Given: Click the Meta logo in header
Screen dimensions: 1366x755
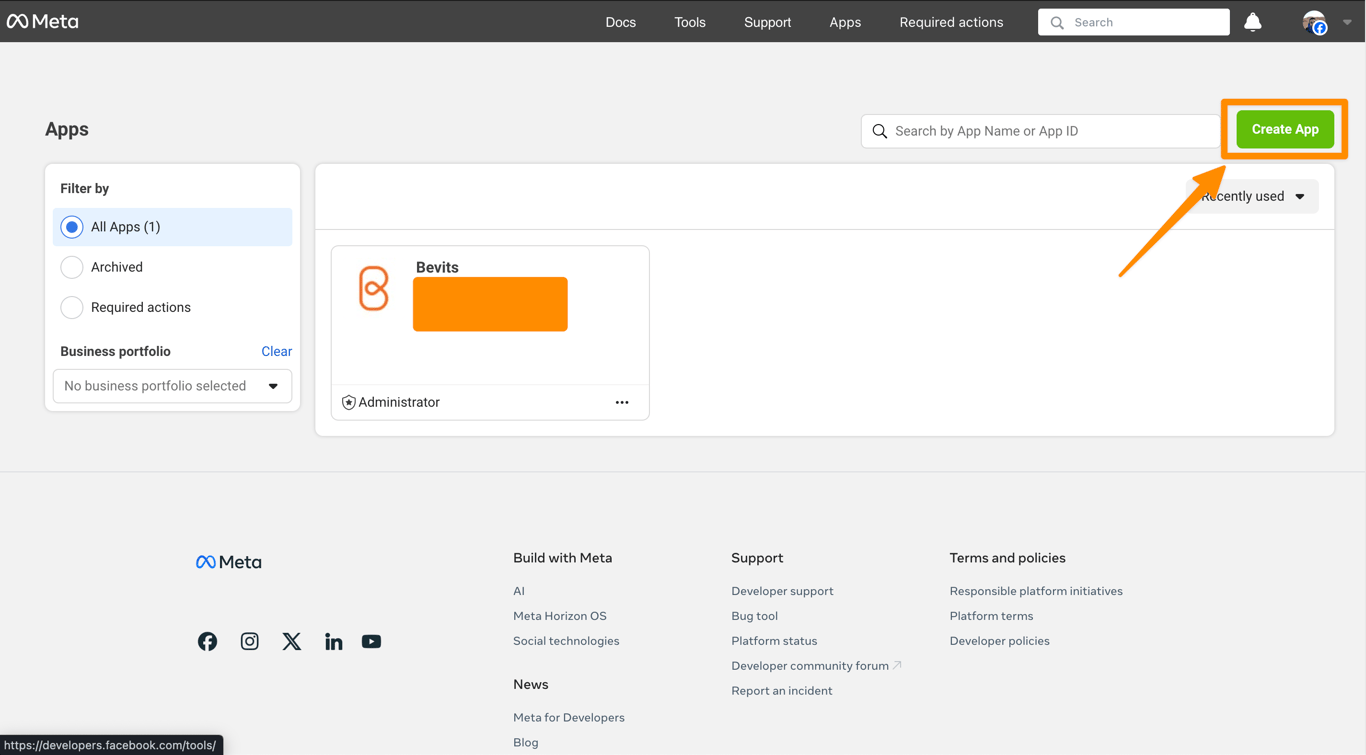Looking at the screenshot, I should [43, 21].
